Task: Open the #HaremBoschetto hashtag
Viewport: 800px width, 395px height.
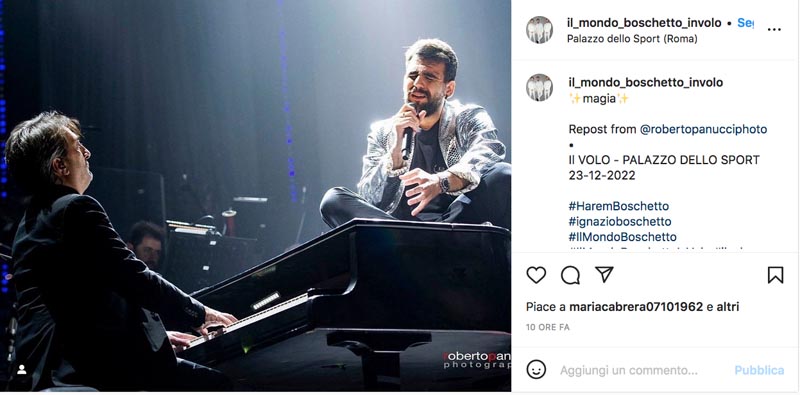Action: [x=619, y=206]
